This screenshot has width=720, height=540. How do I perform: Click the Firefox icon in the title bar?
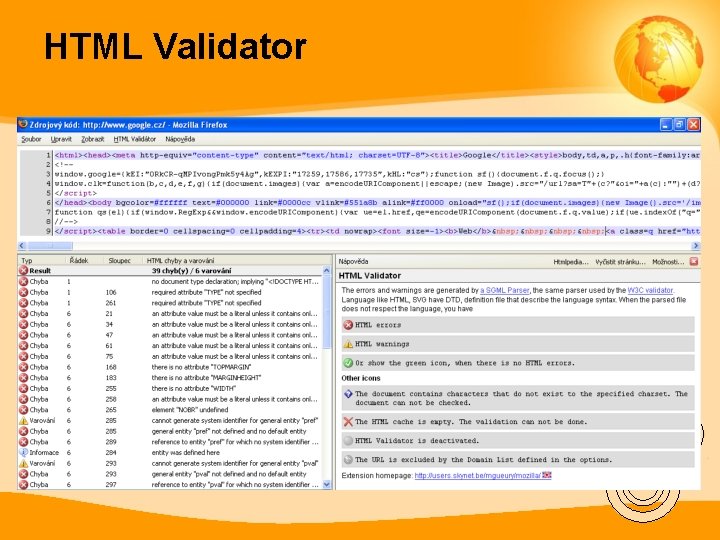click(23, 124)
